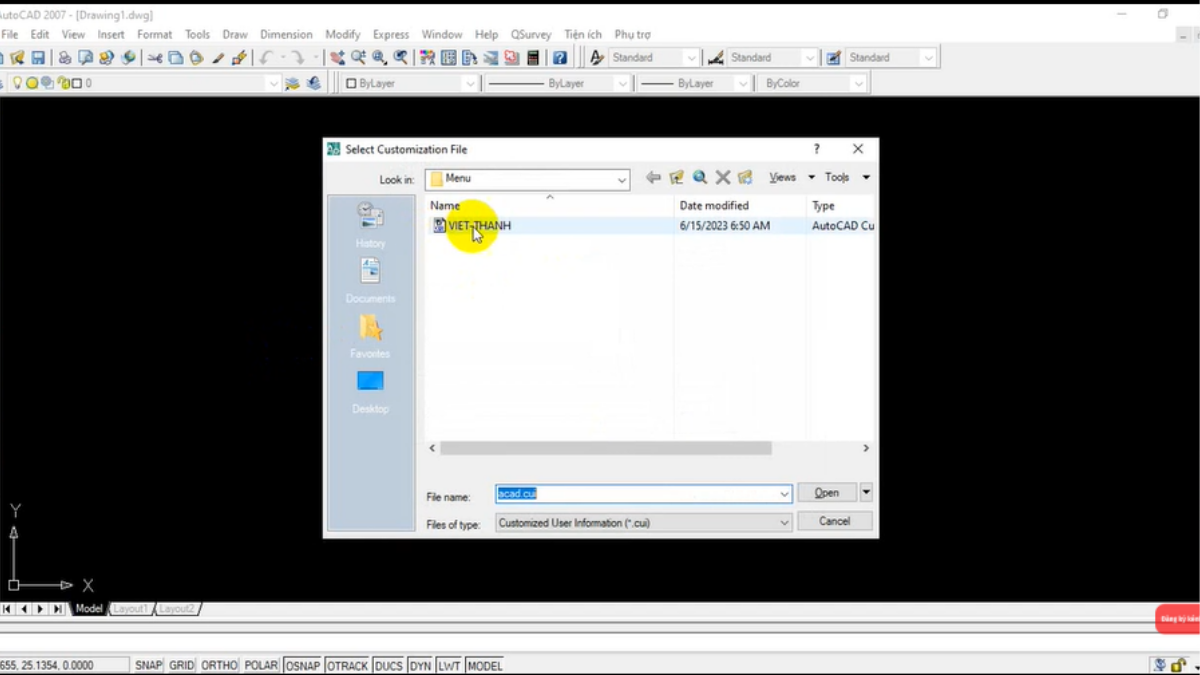Click the Back arrow in the file dialog
Screen dimensions: 1200x675
click(653, 178)
